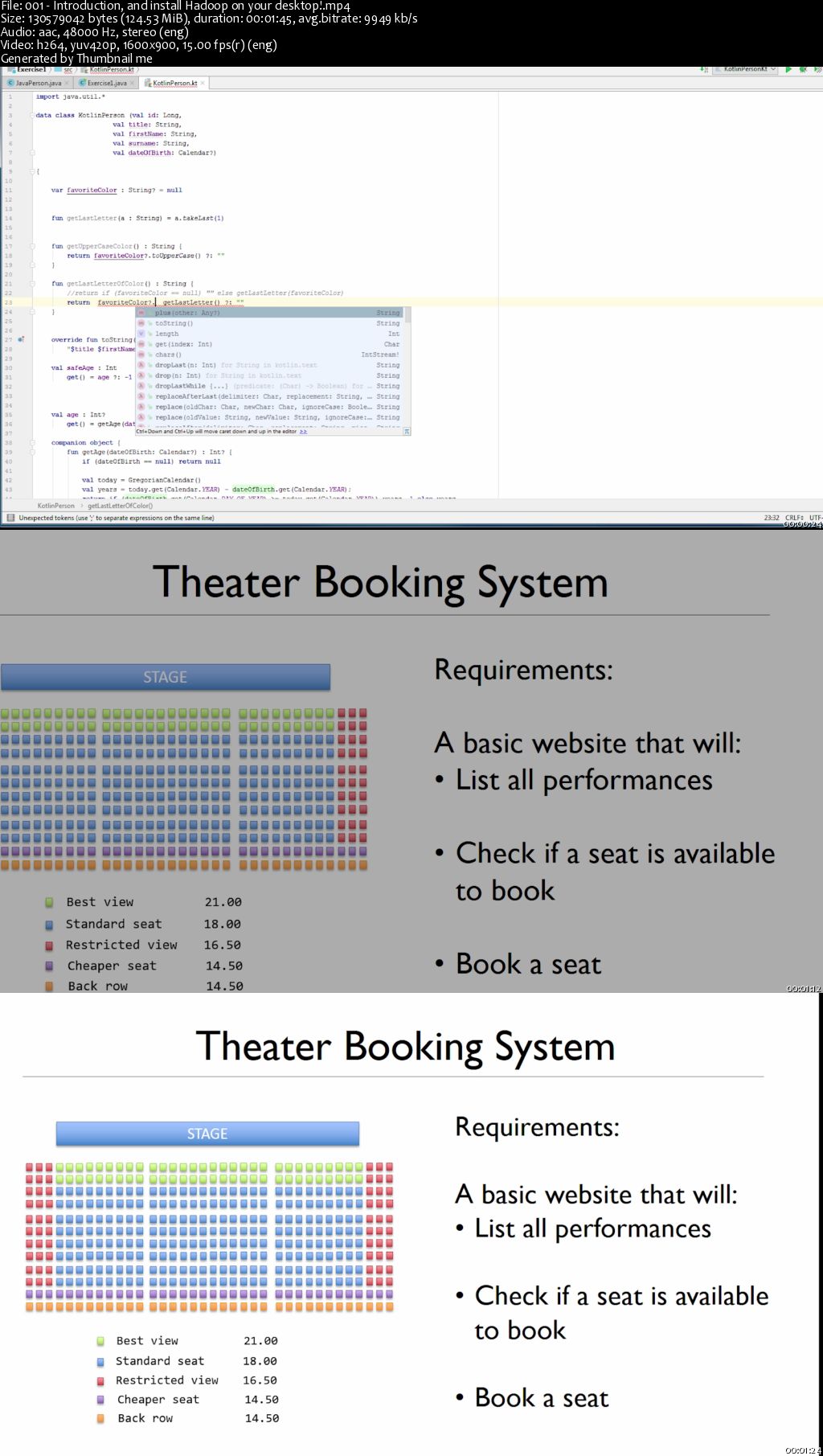Image resolution: width=823 pixels, height=1456 pixels.
Task: Open the KotlinPersonKt run configuration dropdown
Action: [x=747, y=70]
